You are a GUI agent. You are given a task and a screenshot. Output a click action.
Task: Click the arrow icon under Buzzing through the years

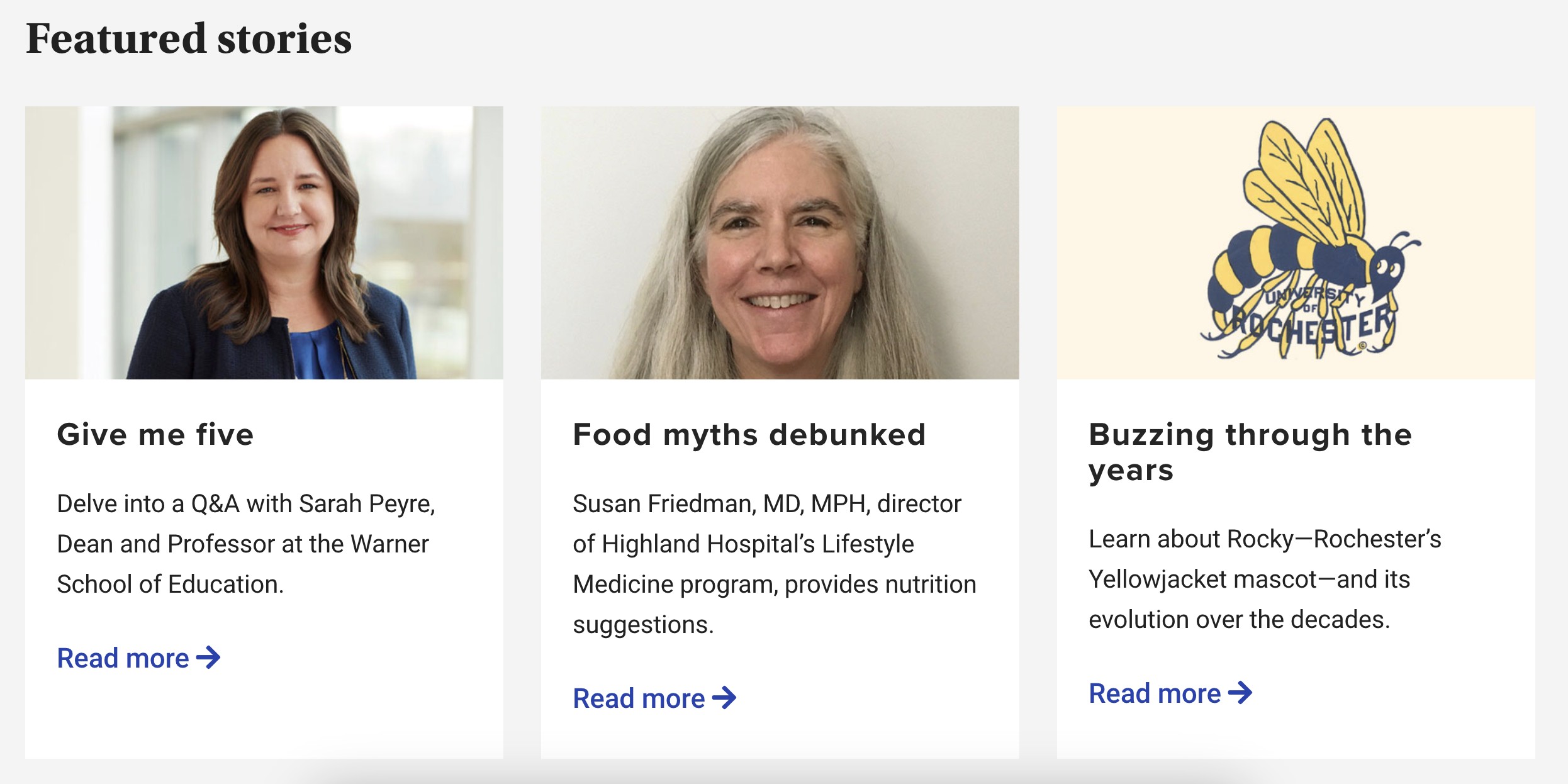[x=1240, y=693]
